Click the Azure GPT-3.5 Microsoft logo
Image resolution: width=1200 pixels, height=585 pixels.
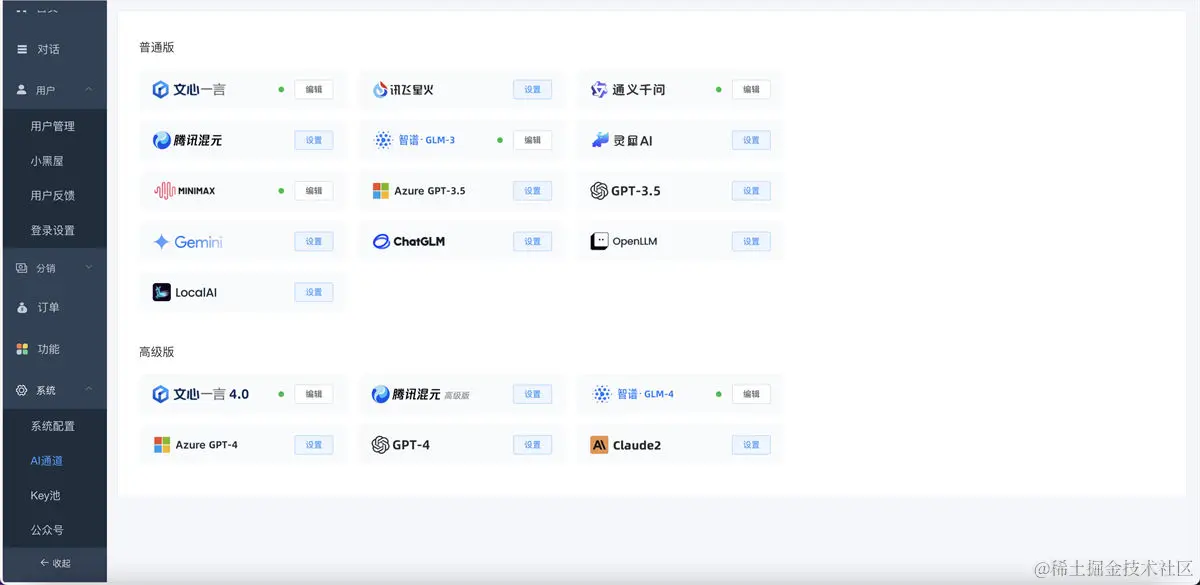coord(380,190)
